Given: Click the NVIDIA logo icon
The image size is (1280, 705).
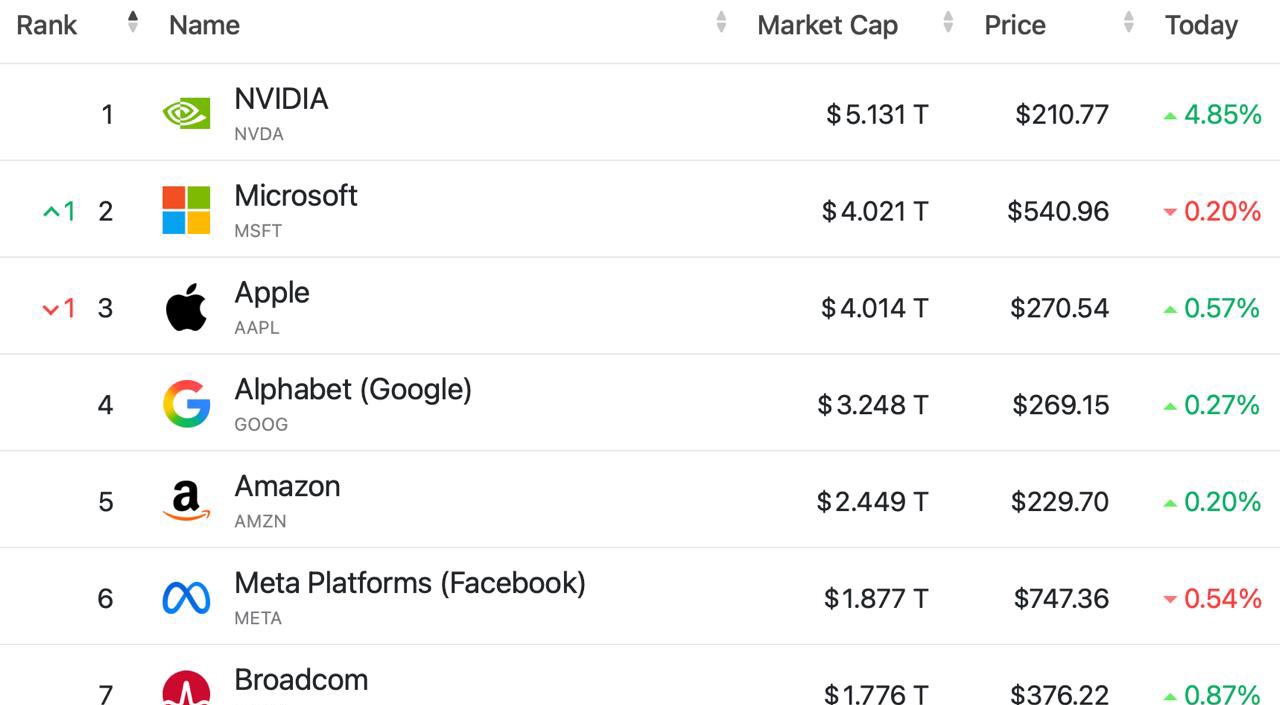Looking at the screenshot, I should tap(186, 114).
